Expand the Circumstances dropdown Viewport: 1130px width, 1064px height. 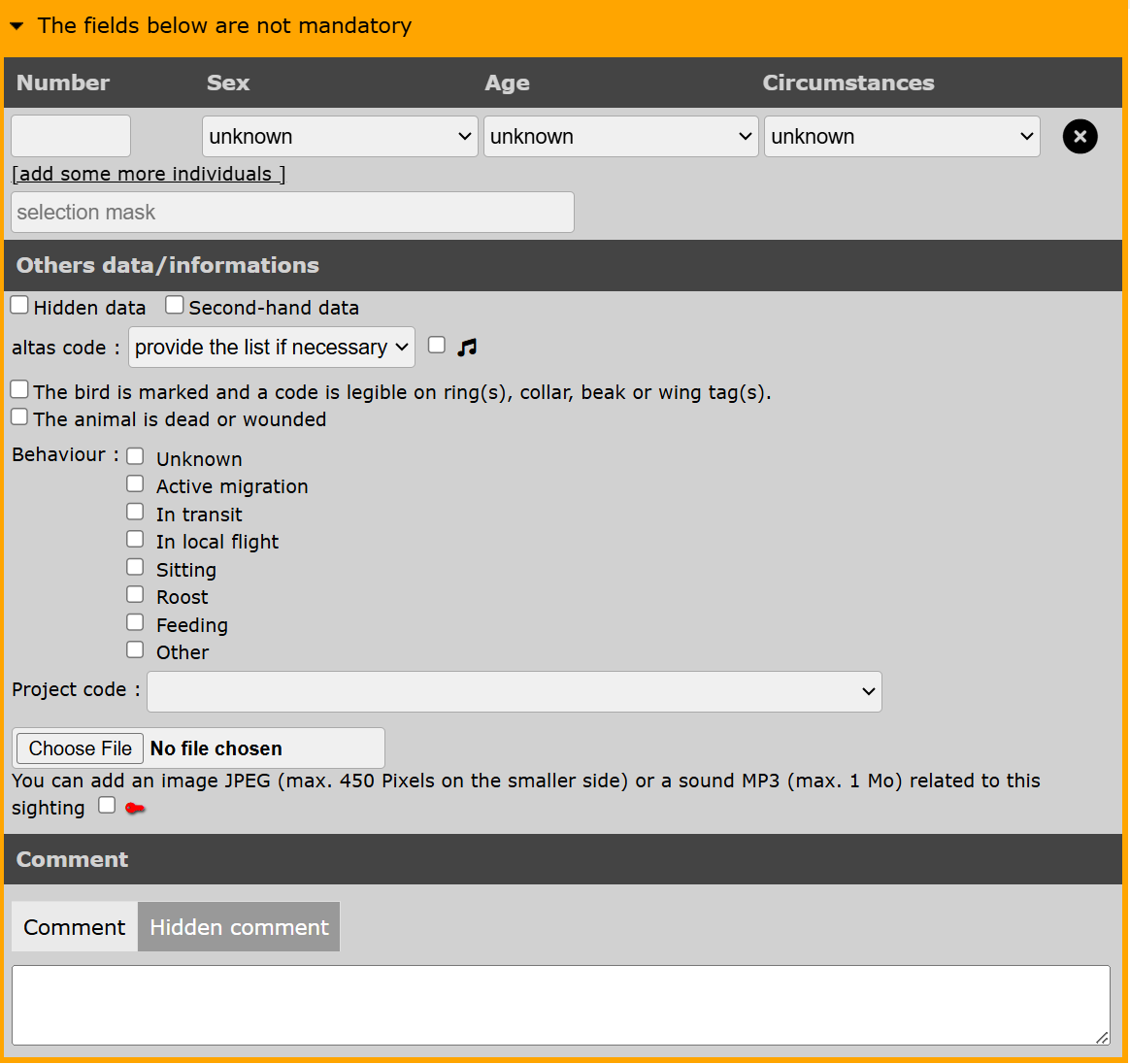pos(901,137)
